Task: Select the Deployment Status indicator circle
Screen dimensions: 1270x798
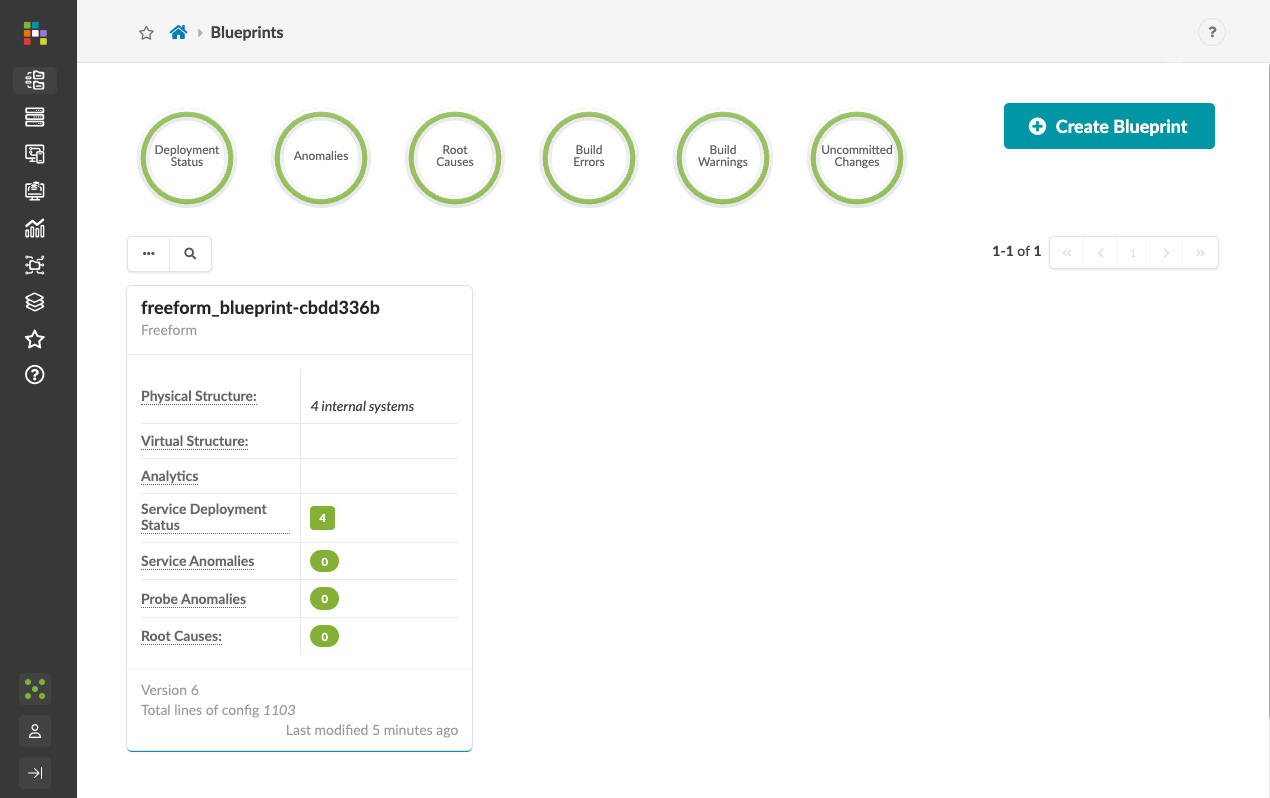Action: click(187, 158)
